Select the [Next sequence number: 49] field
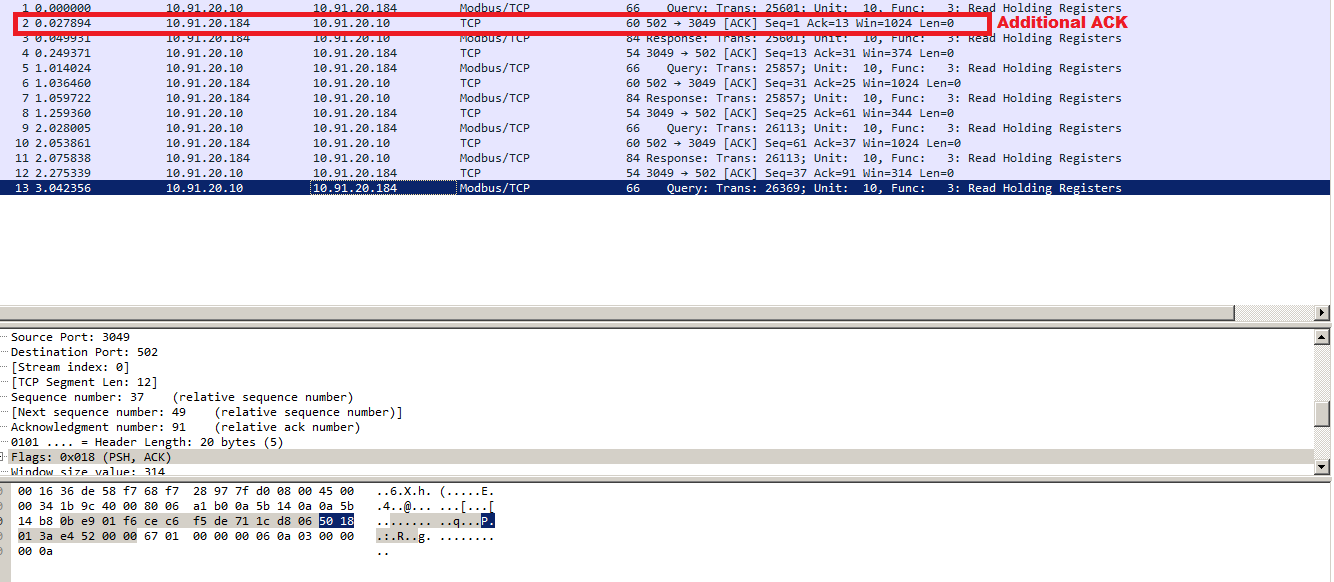This screenshot has height=582, width=1334. pyautogui.click(x=207, y=412)
